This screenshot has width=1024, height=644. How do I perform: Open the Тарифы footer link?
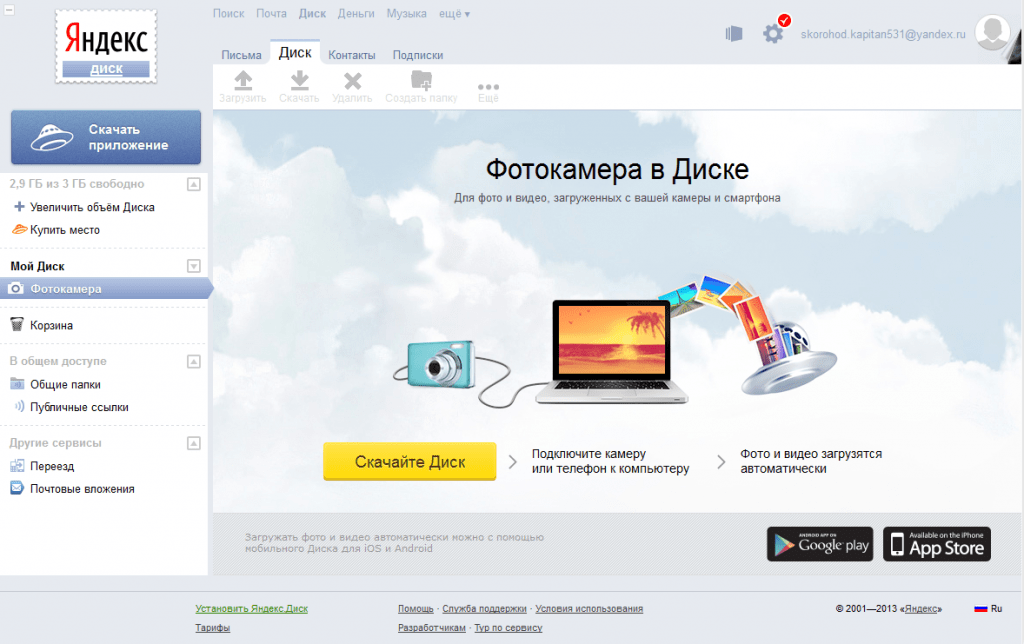[x=212, y=628]
